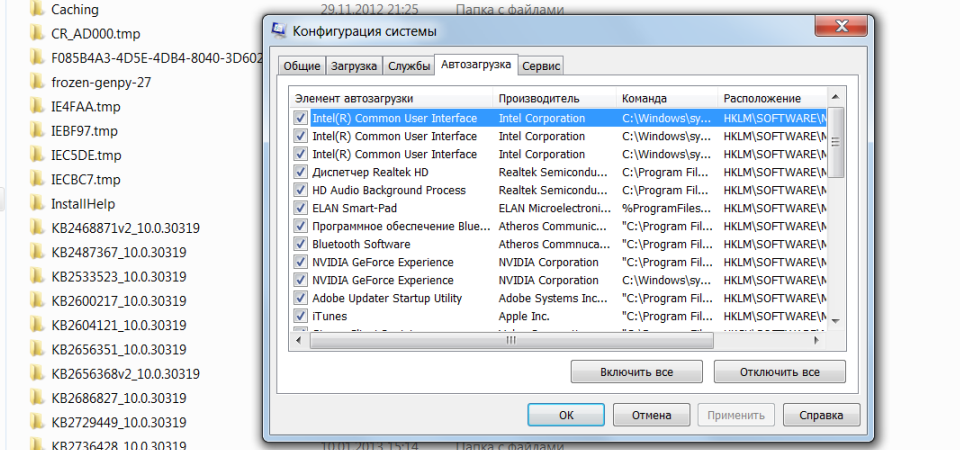Click the folder icon next to KB2487367_10.0.30319
Viewport: 960px width, 450px height.
(37, 252)
